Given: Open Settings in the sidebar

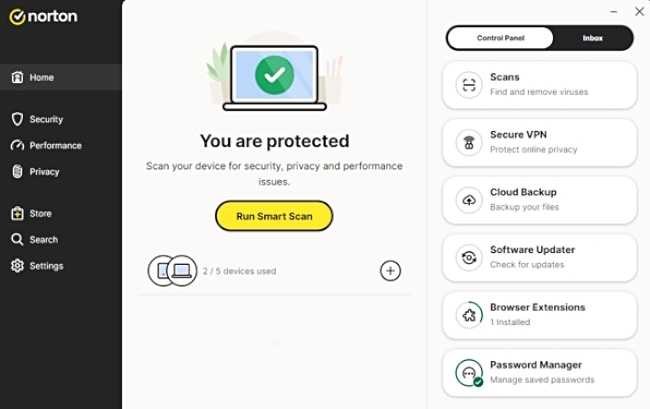Looking at the screenshot, I should [46, 266].
